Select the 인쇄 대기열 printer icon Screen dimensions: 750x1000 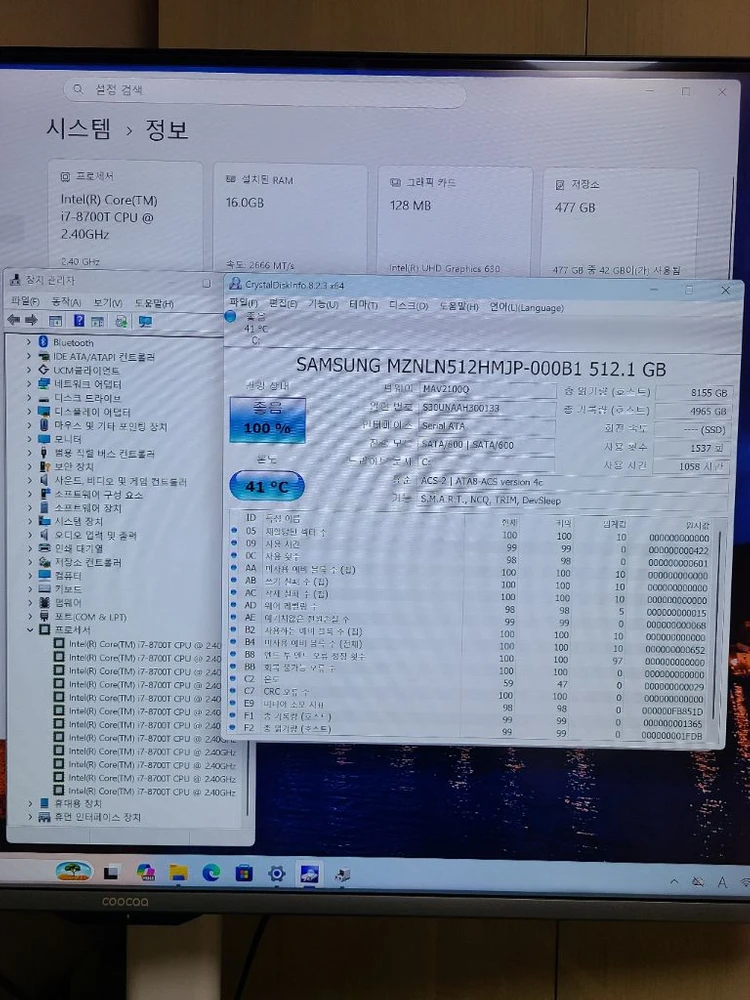(x=44, y=548)
